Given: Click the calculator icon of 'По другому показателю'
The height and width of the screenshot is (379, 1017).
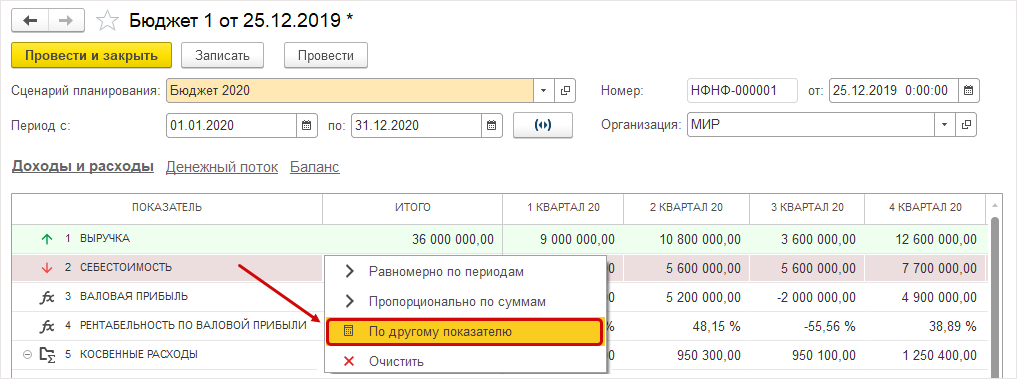Looking at the screenshot, I should 349,332.
